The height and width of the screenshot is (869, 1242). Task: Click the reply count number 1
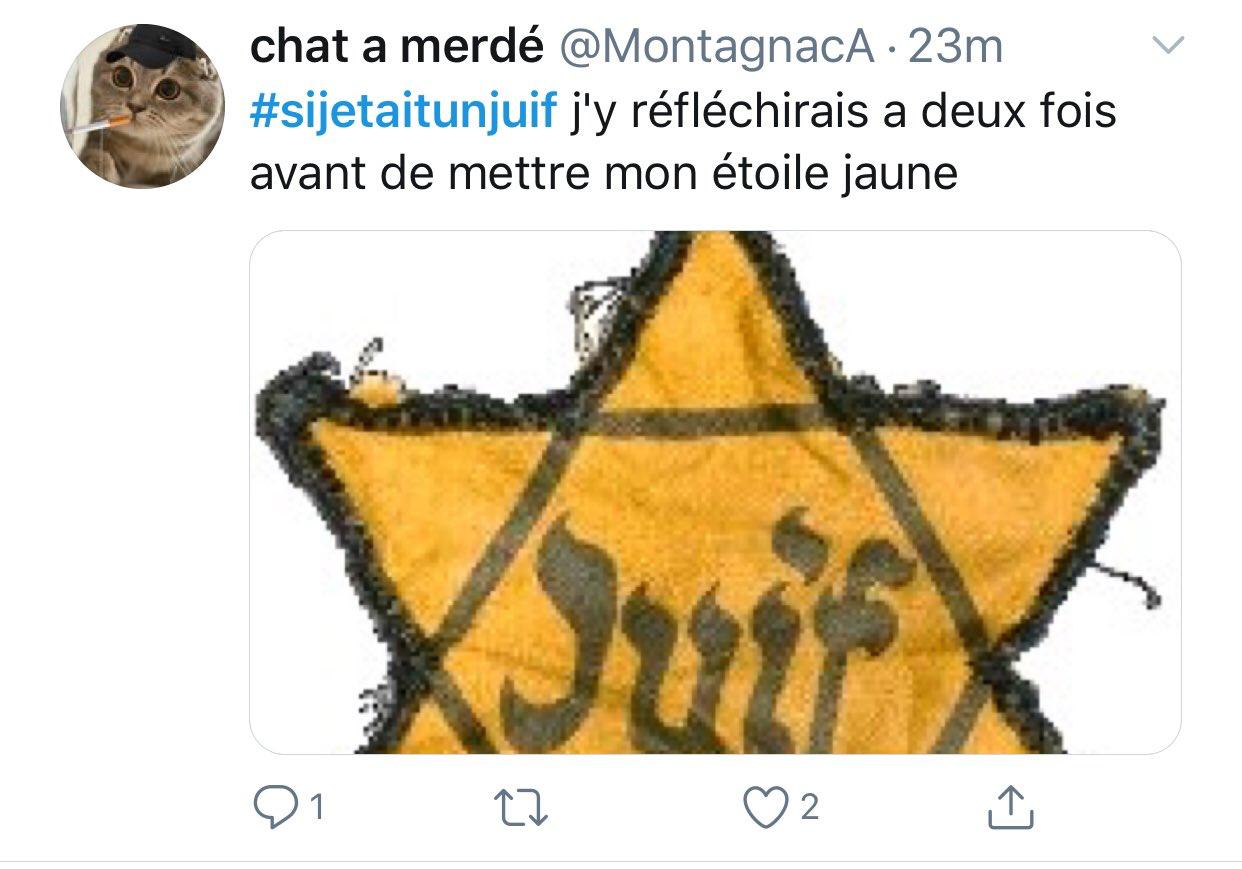tap(315, 808)
